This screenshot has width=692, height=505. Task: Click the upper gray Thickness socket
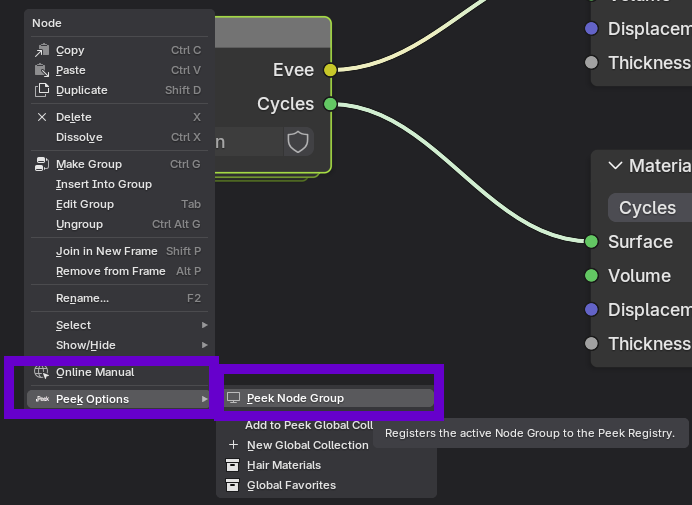coord(591,63)
